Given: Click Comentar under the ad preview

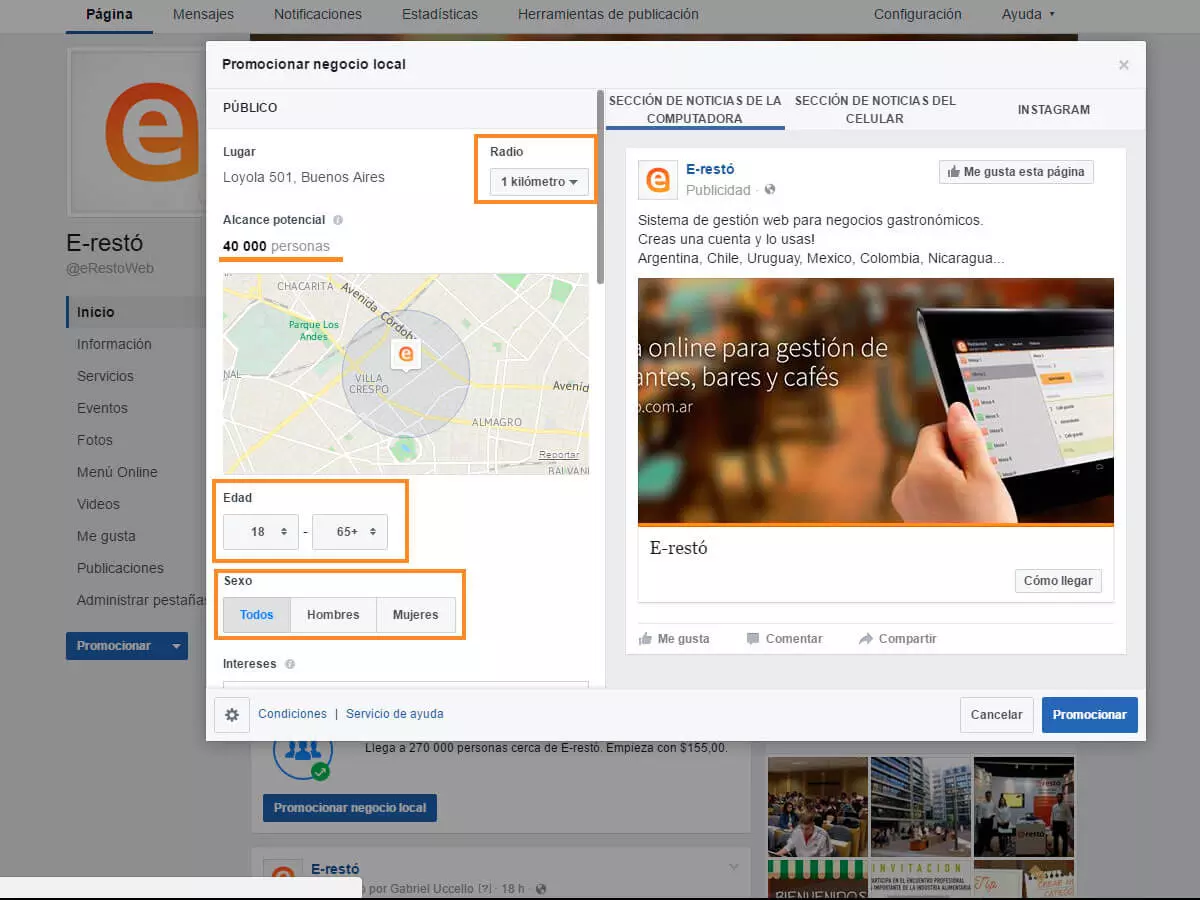Looking at the screenshot, I should pyautogui.click(x=785, y=639).
